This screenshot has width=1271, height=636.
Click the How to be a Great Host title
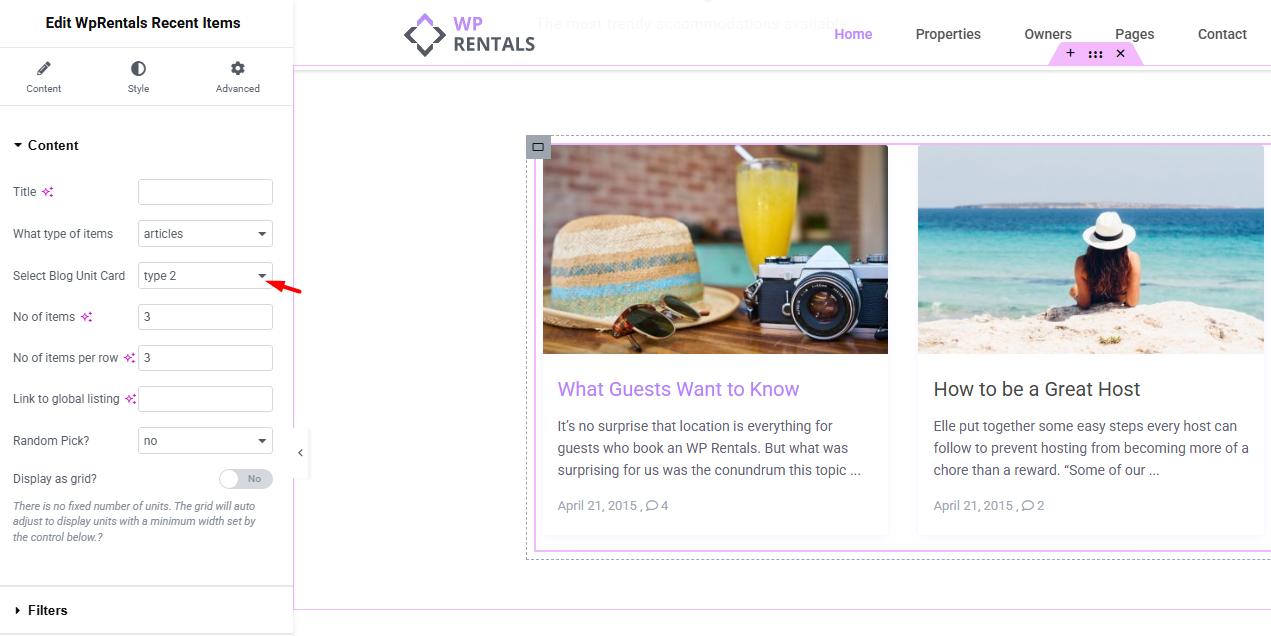(x=1036, y=389)
